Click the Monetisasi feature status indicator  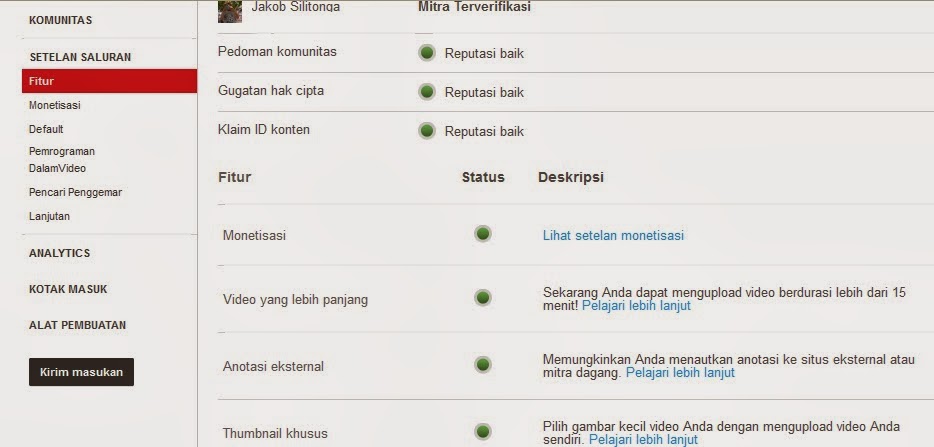tap(482, 234)
